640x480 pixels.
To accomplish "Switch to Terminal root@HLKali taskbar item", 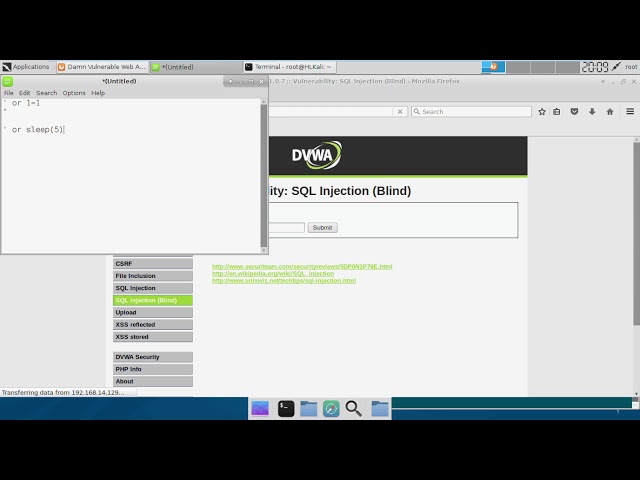I will (290, 67).
